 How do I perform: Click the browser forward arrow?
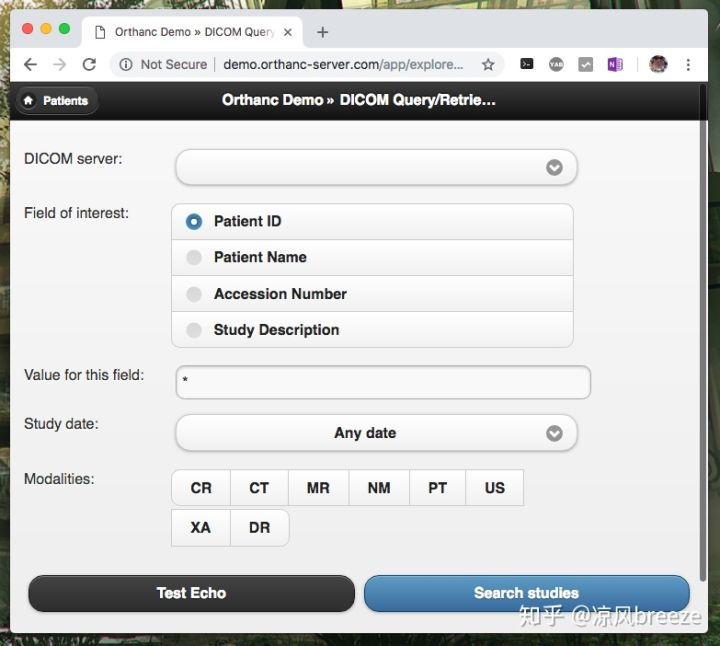tap(60, 64)
